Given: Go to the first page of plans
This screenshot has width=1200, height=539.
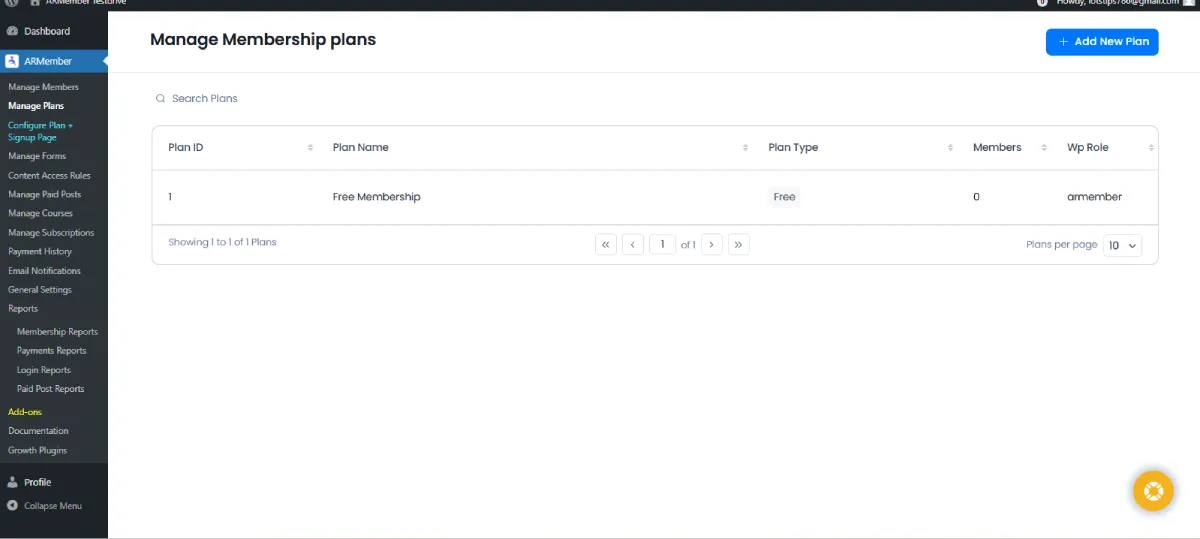Looking at the screenshot, I should point(605,244).
